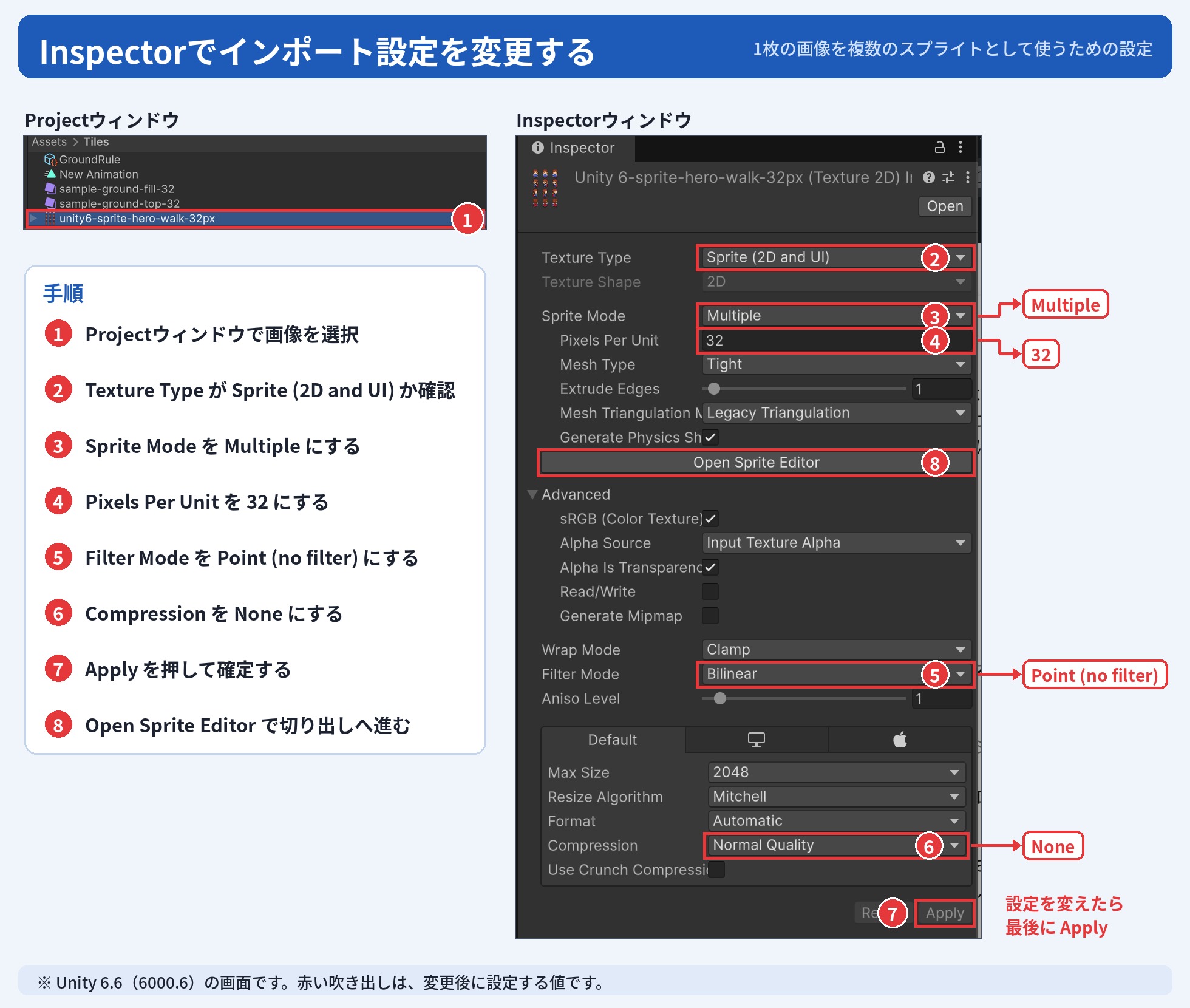Screen dimensions: 1190x1008
Task: Toggle the Generate Physics Shape checkbox
Action: coord(710,437)
